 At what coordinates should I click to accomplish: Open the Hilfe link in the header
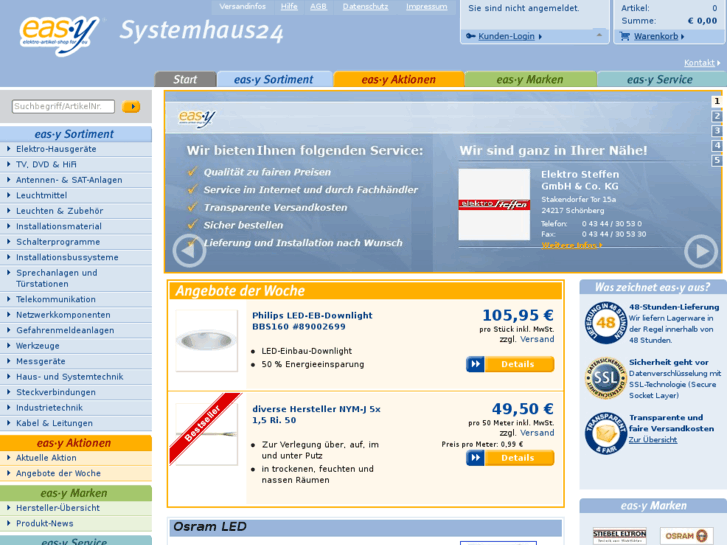pos(289,6)
